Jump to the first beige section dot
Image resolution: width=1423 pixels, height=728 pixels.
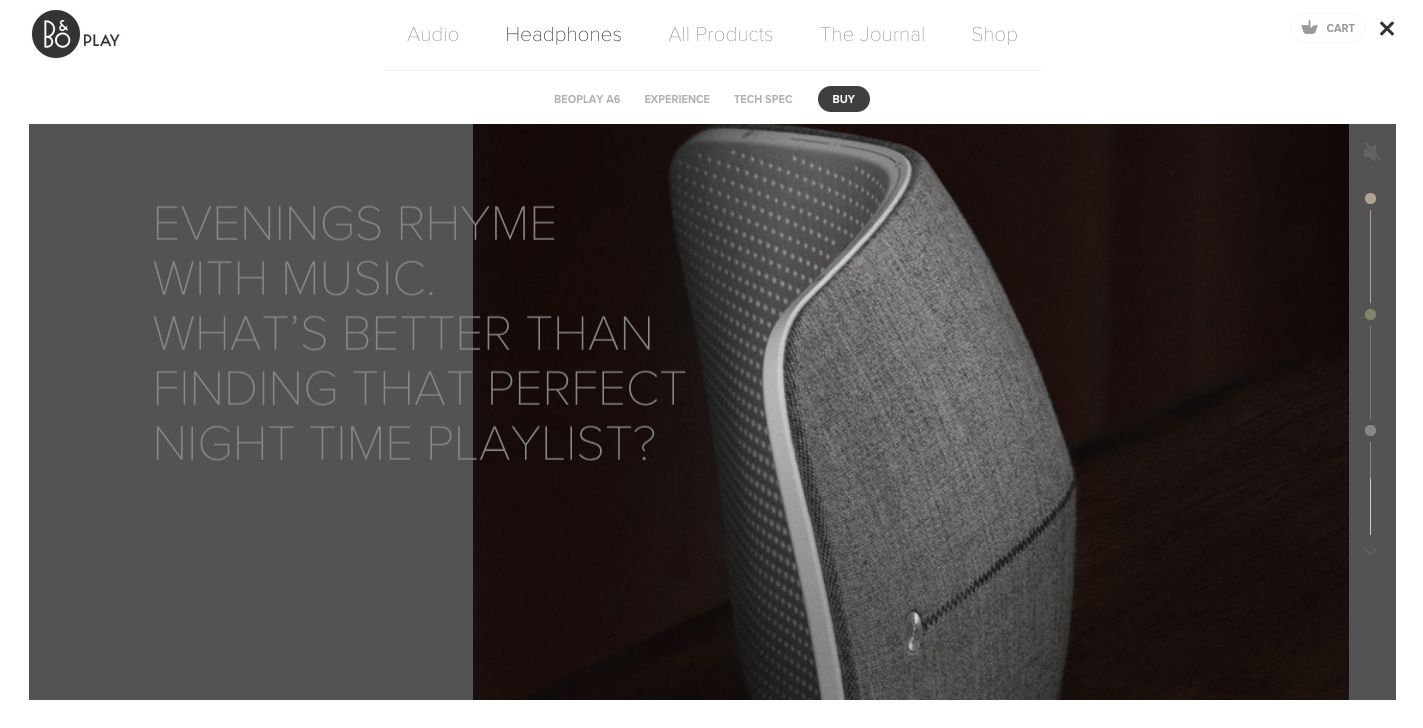pos(1371,199)
